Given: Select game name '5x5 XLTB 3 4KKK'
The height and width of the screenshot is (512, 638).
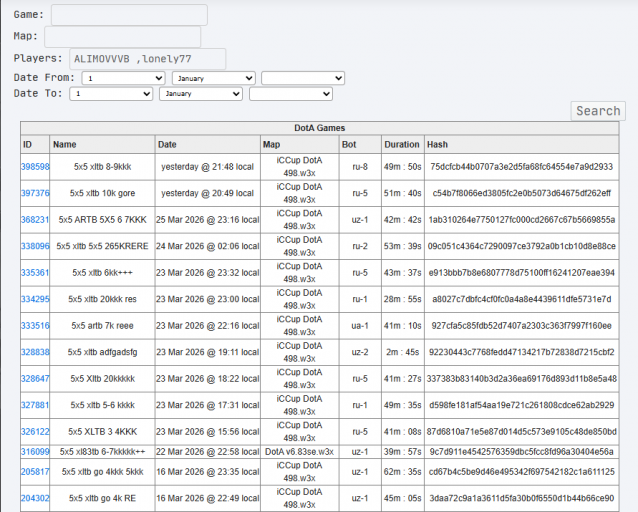Looking at the screenshot, I should [x=103, y=431].
